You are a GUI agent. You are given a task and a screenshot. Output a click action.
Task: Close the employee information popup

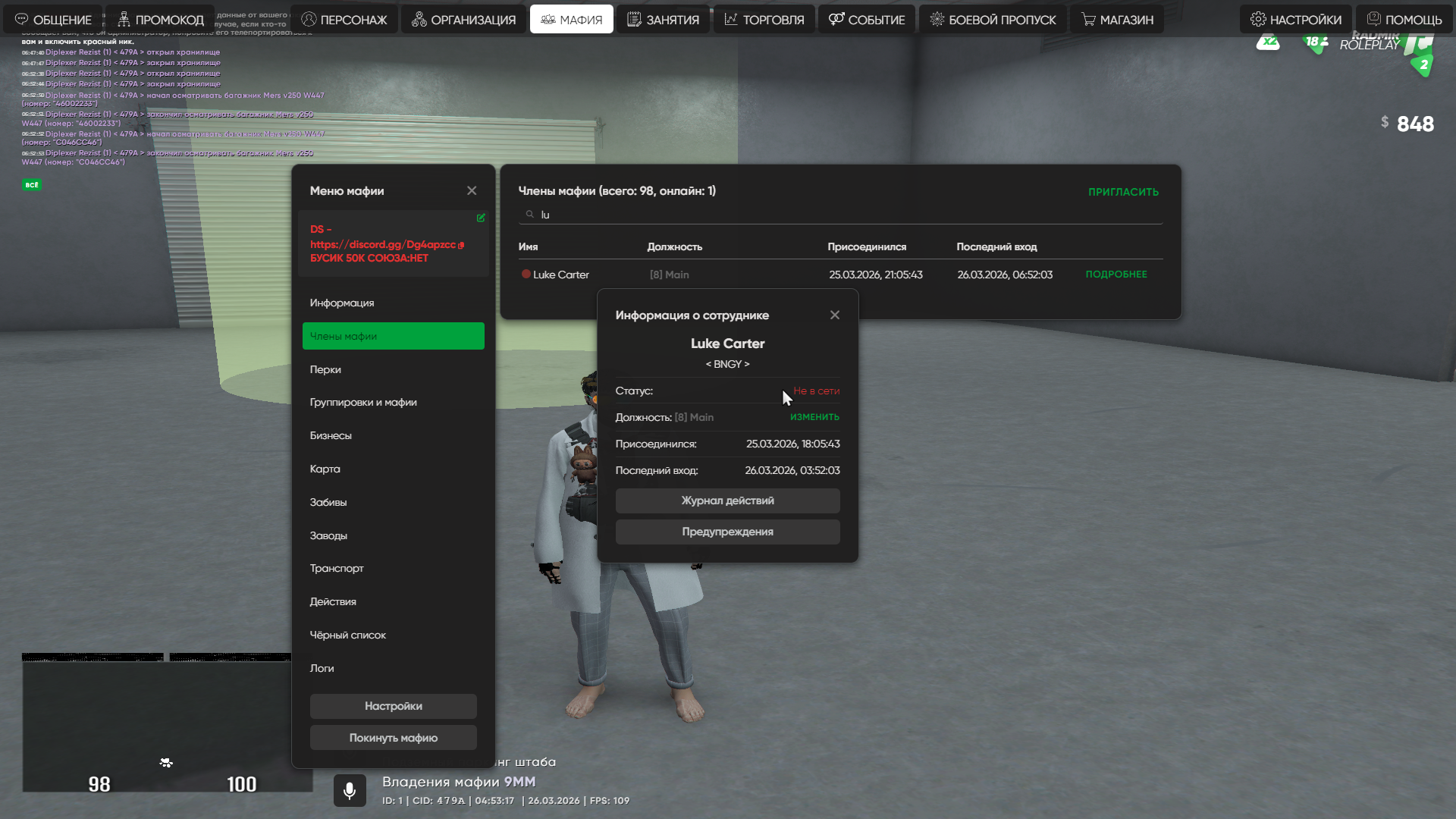(834, 315)
